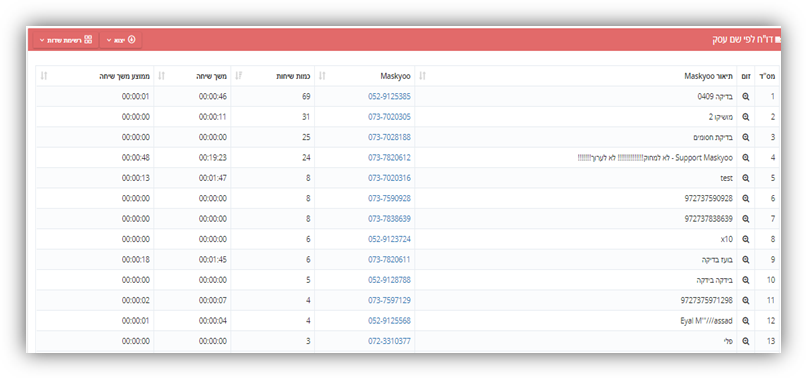Click the average 00:00:18 cell
The width and height of the screenshot is (806, 378).
coord(95,260)
